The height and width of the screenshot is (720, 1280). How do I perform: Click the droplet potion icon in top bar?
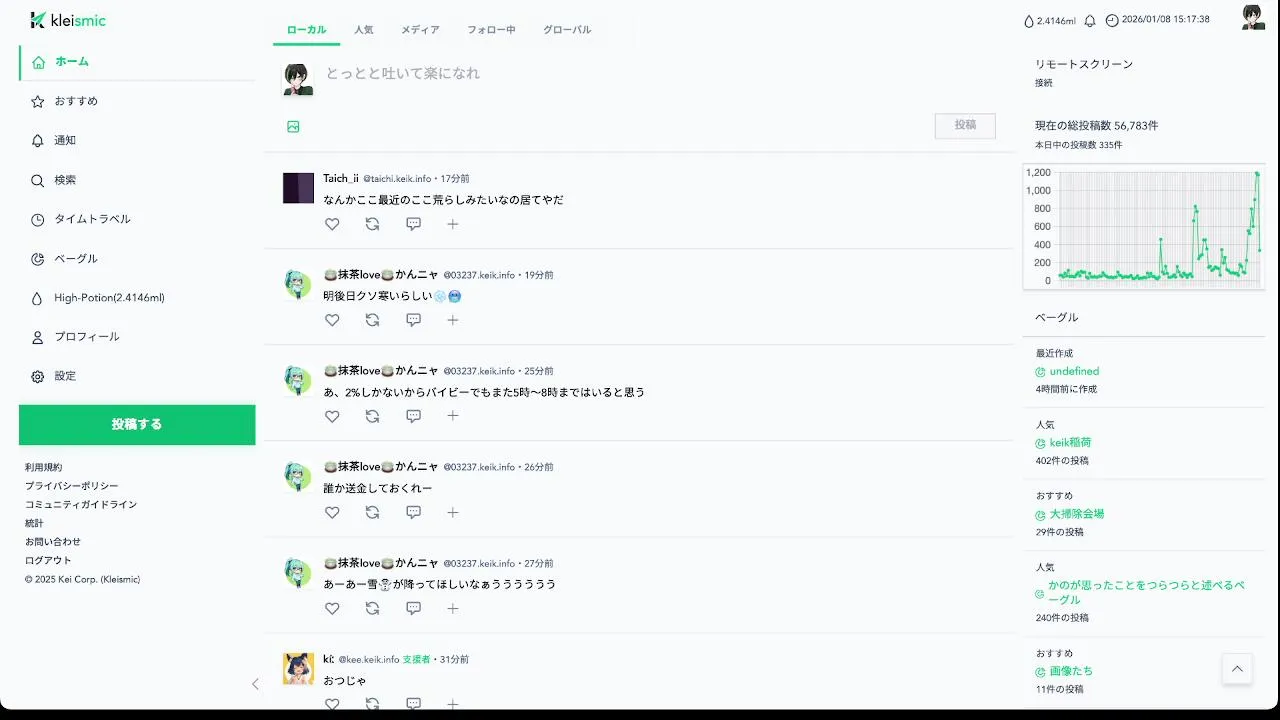coord(1028,21)
